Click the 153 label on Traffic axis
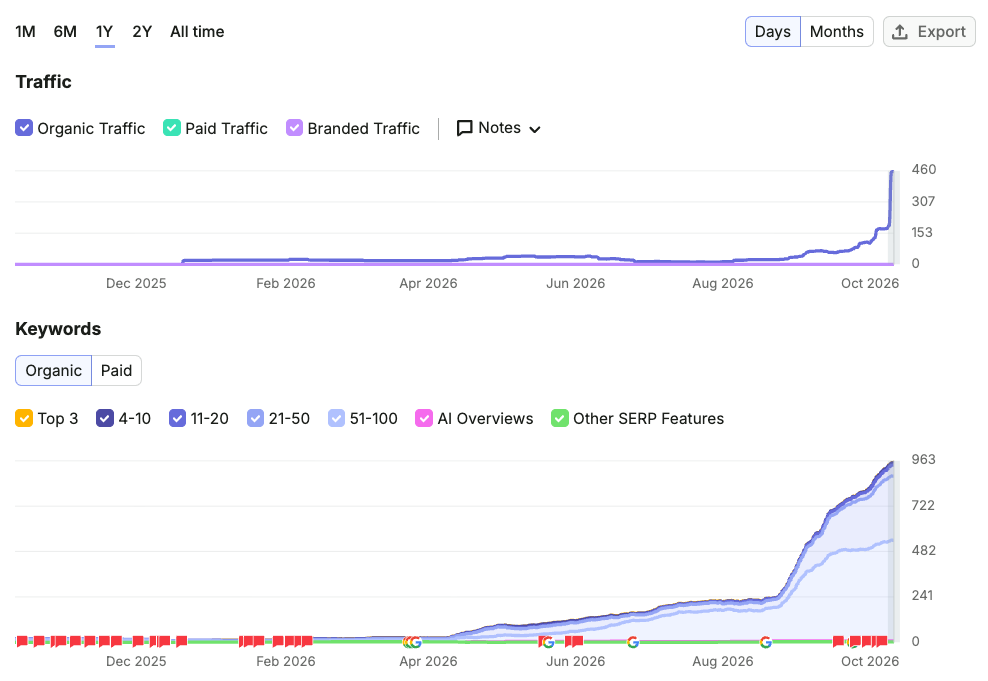The height and width of the screenshot is (681, 988). click(x=922, y=232)
